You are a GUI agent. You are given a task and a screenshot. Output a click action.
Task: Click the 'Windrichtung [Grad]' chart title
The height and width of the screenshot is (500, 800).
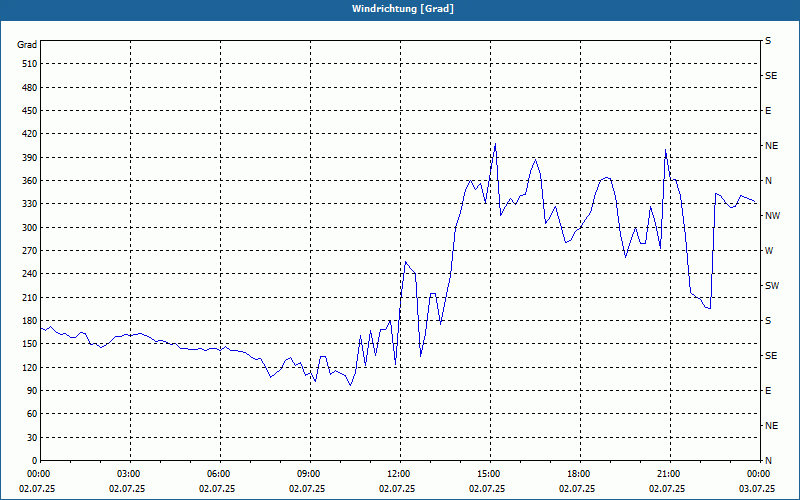403,9
